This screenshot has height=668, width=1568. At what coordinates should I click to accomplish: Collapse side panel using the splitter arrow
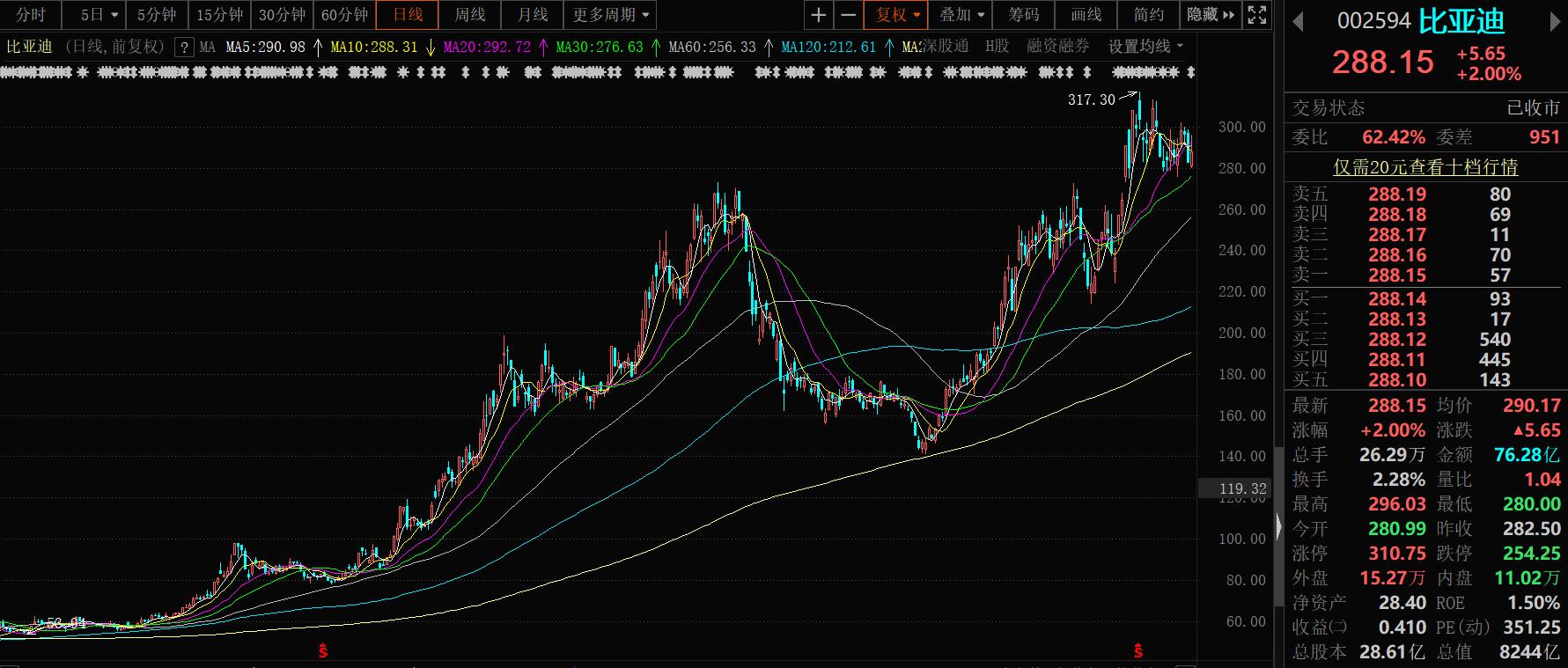(x=1278, y=526)
